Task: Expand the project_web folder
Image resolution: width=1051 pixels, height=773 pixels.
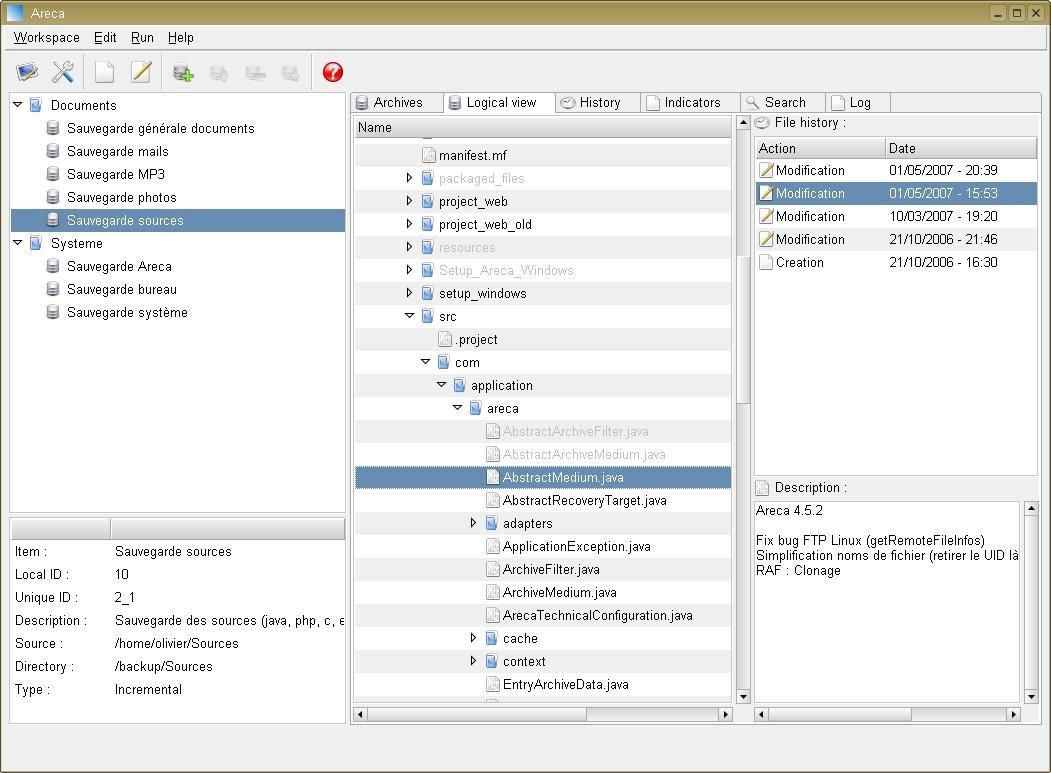Action: 409,201
